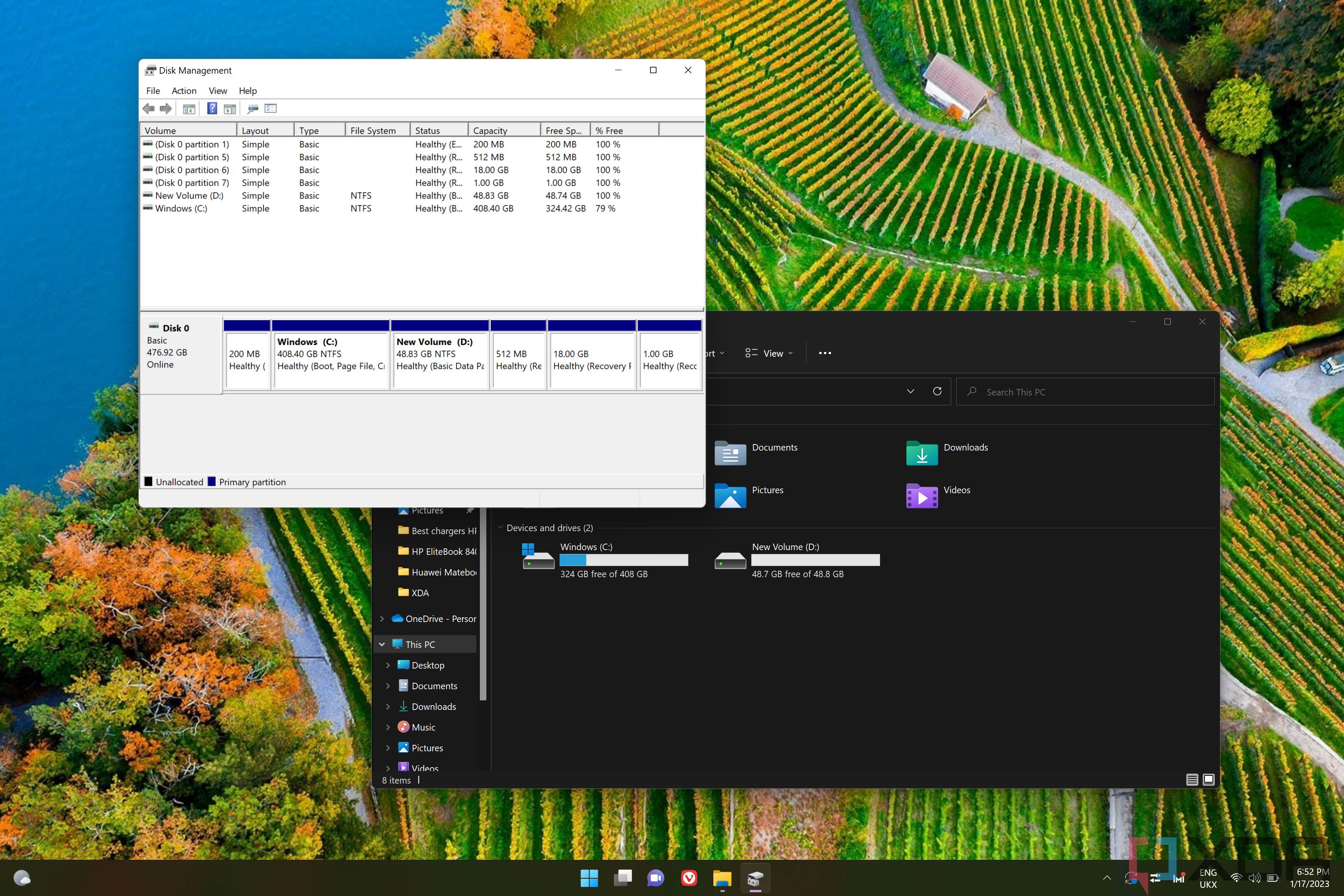Open the Action menu in Disk Management
1344x896 pixels.
pyautogui.click(x=184, y=90)
